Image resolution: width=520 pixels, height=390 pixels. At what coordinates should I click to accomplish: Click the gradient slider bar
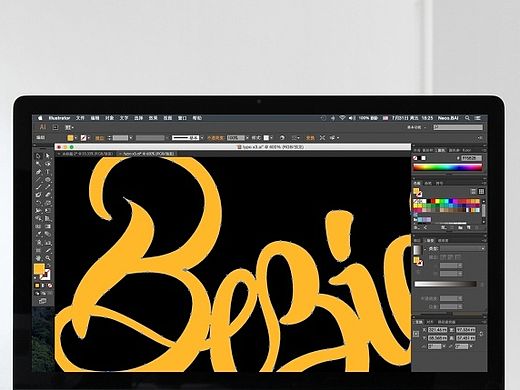pos(445,284)
